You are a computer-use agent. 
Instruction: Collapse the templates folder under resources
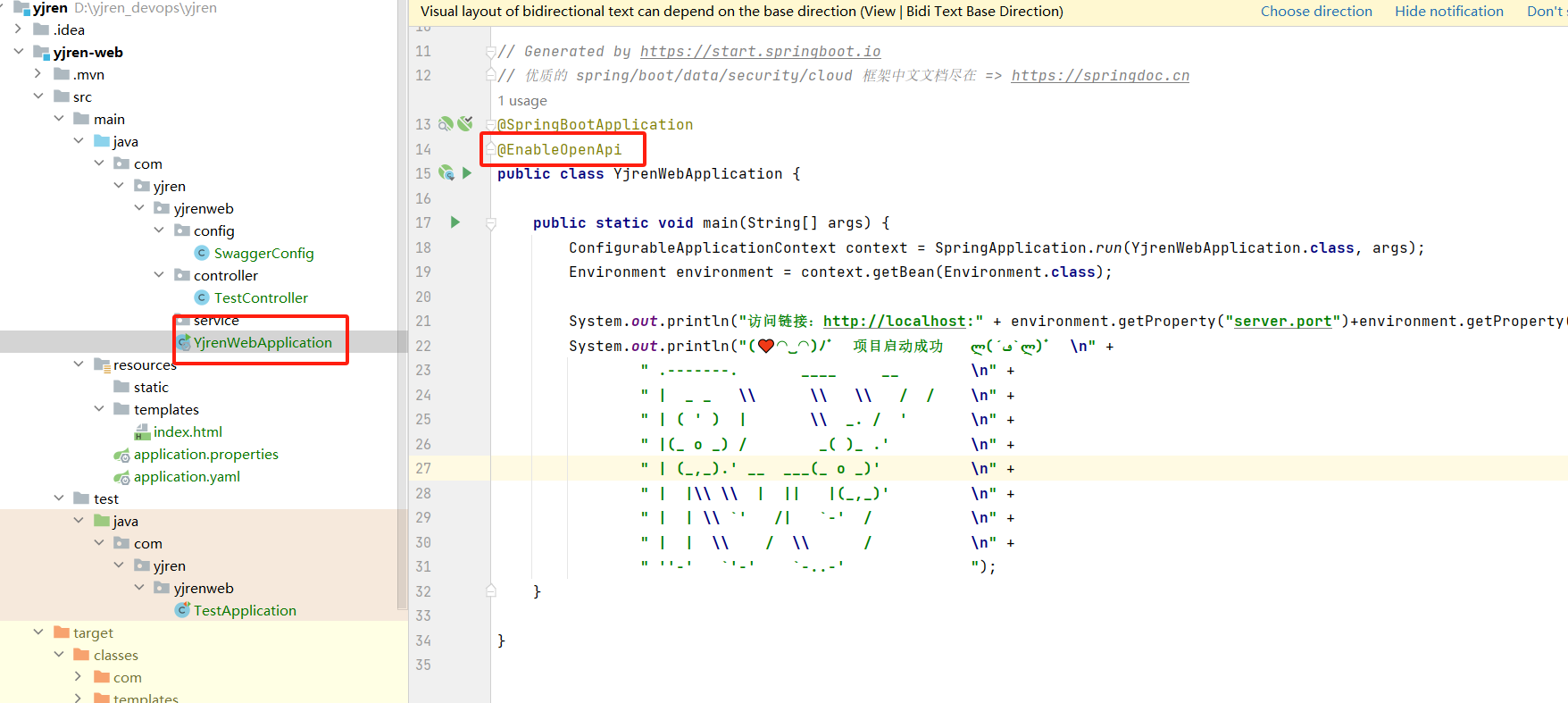click(x=98, y=409)
